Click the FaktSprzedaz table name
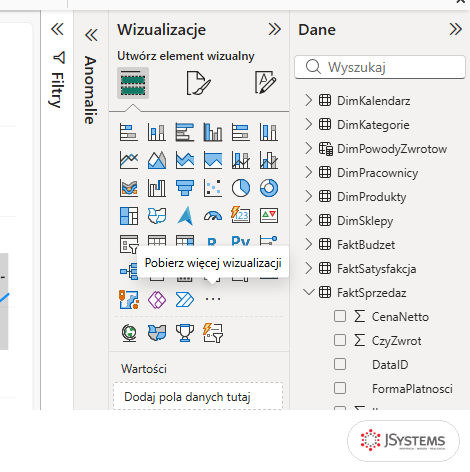The image size is (470, 472). click(372, 293)
